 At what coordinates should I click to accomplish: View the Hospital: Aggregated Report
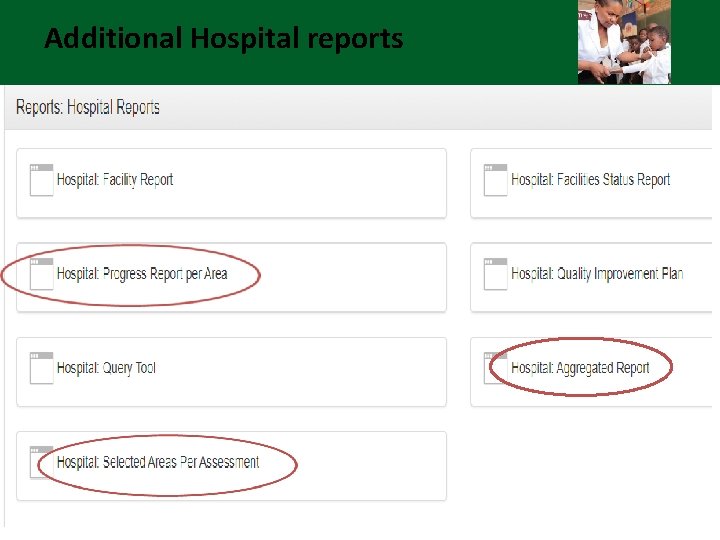click(x=580, y=368)
